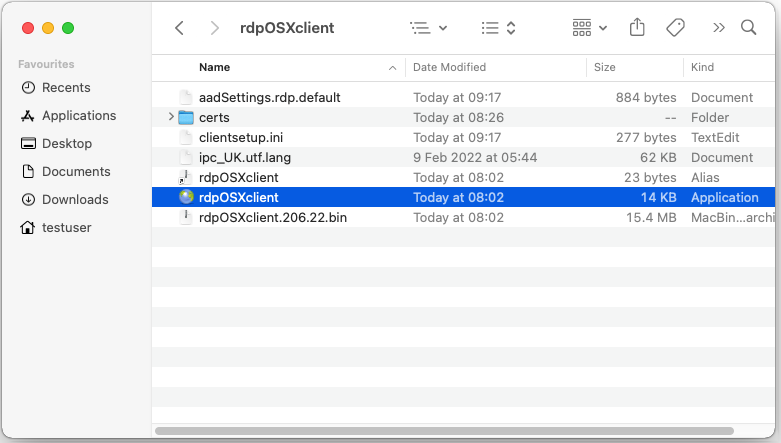The image size is (781, 443).
Task: Click the Share toolbar icon
Action: point(637,28)
